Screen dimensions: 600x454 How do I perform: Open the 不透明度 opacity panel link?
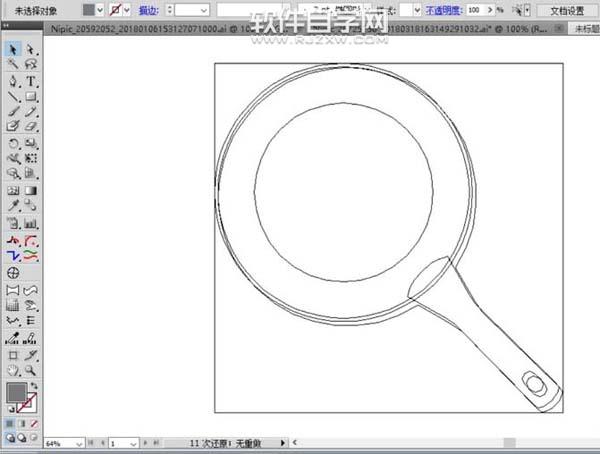click(444, 10)
